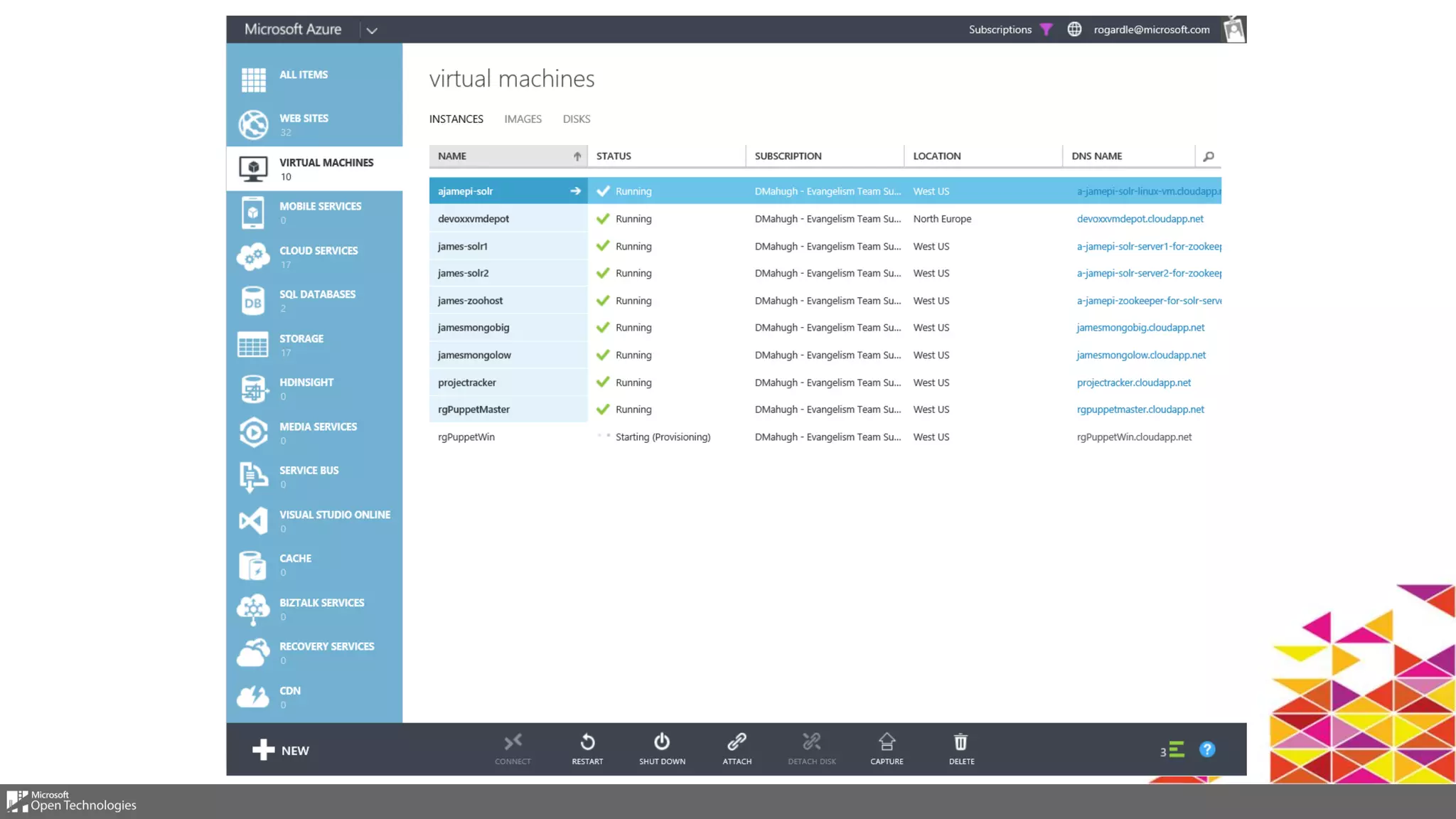Open the Subscriptions filter funnel

point(1046,29)
